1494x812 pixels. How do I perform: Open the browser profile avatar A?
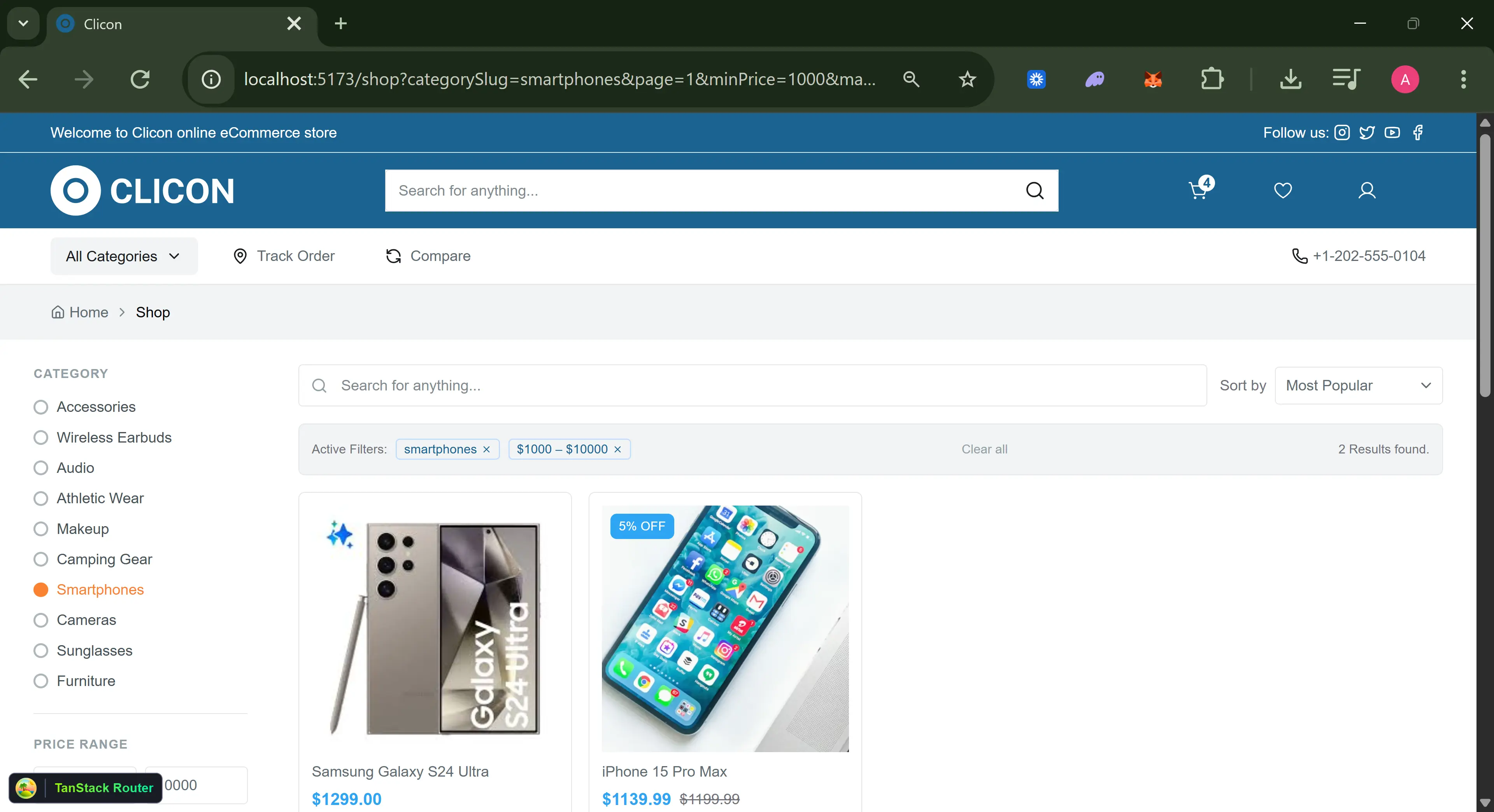[x=1405, y=79]
